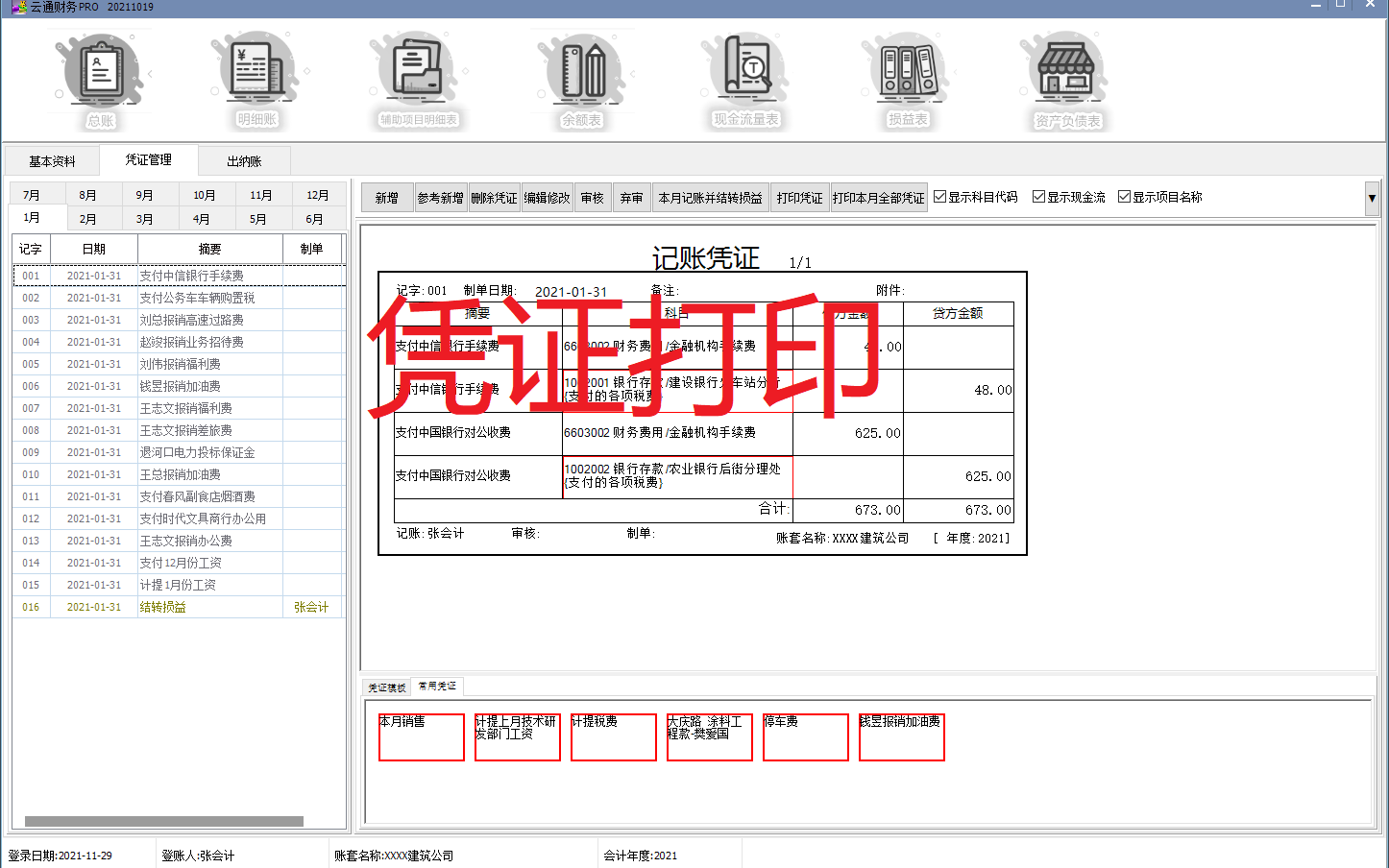Expand the toolbar overflow dropdown arrow

click(1372, 198)
